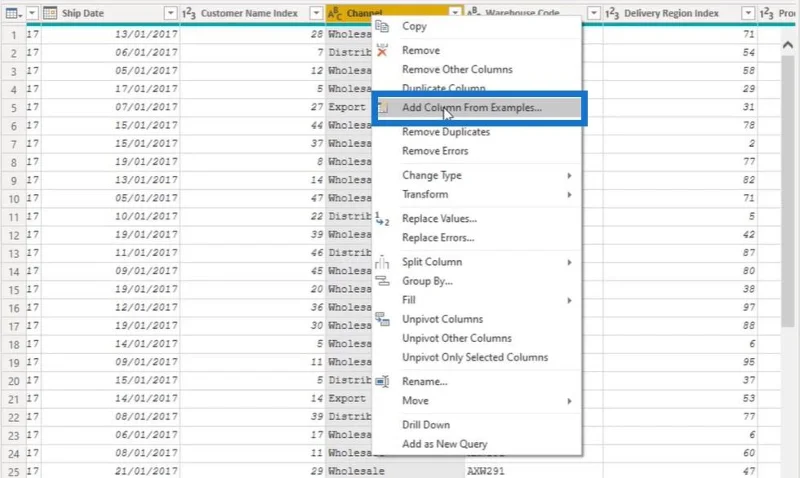The width and height of the screenshot is (800, 478).
Task: Open the Warehouse Code filter dropdown
Action: 594,13
